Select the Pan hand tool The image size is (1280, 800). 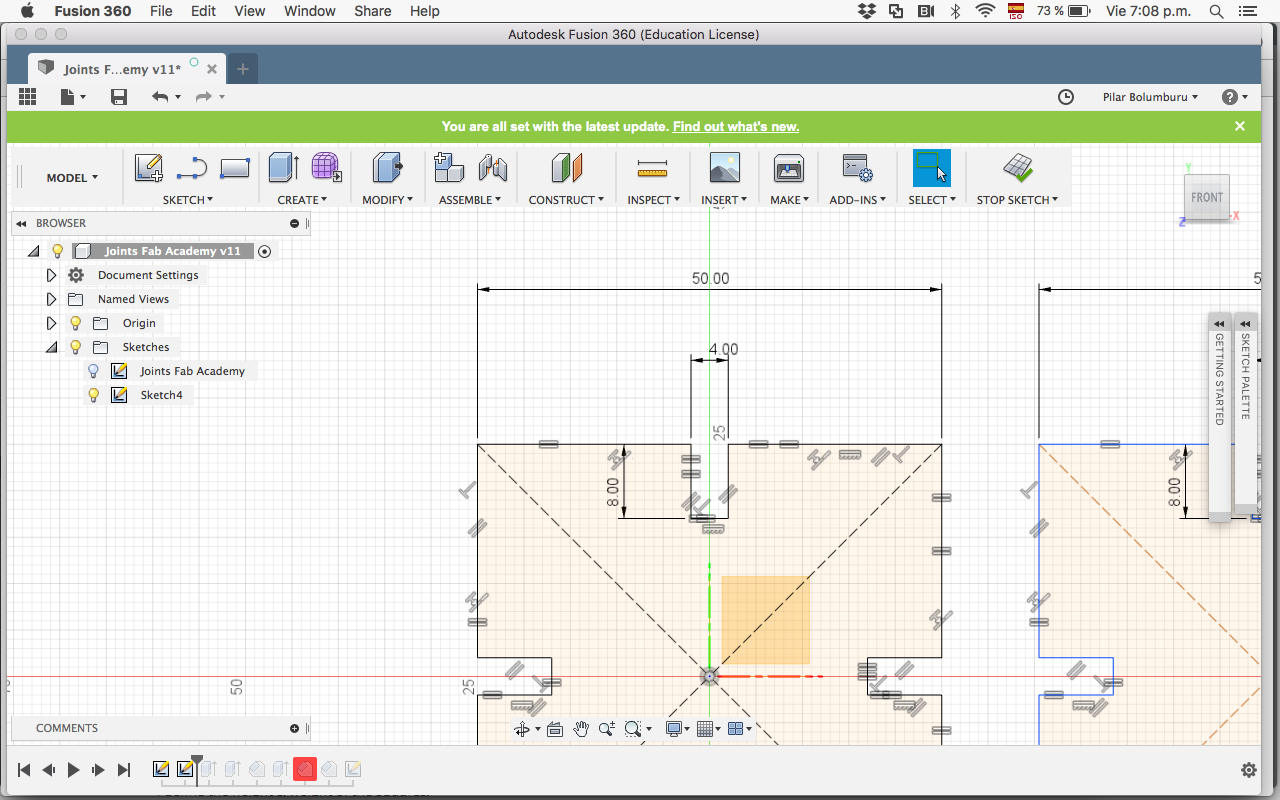pyautogui.click(x=581, y=729)
